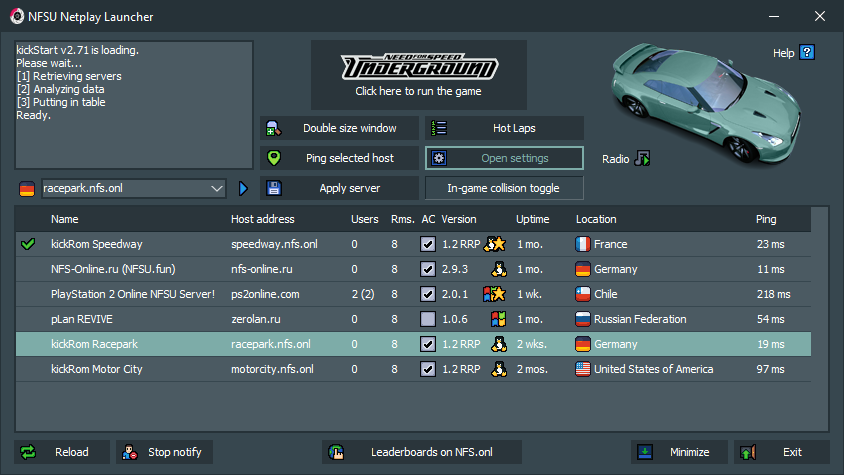
Task: Click the penguin icon on the kickRom Racepark row
Action: (499, 344)
